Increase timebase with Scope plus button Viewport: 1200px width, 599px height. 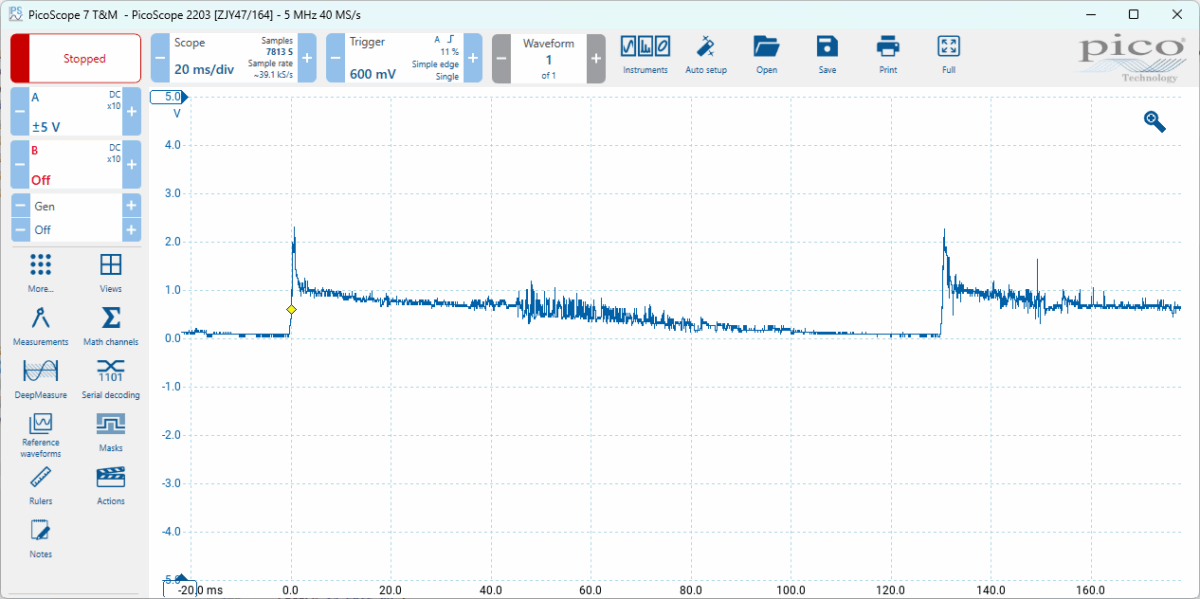pyautogui.click(x=307, y=59)
